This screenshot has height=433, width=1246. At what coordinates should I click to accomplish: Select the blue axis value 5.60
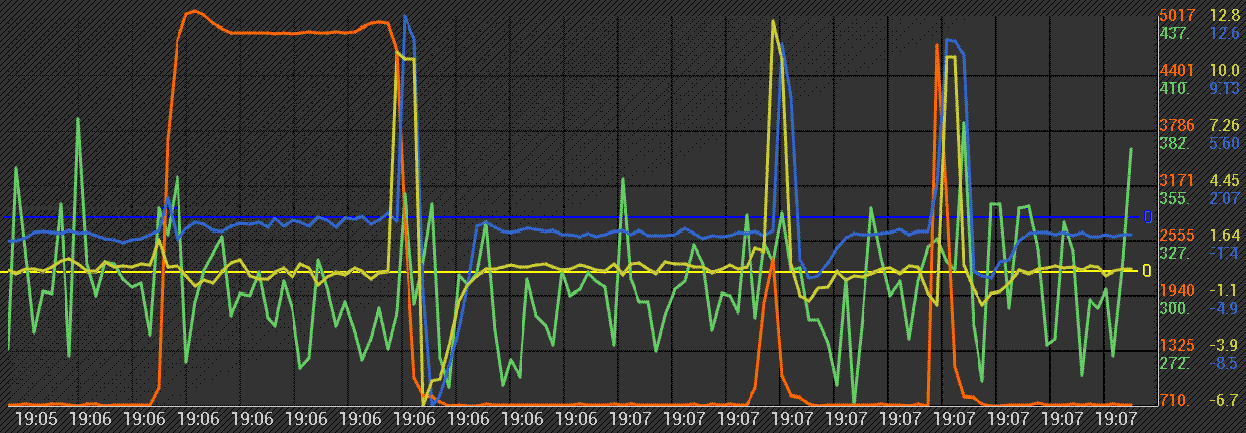1225,143
